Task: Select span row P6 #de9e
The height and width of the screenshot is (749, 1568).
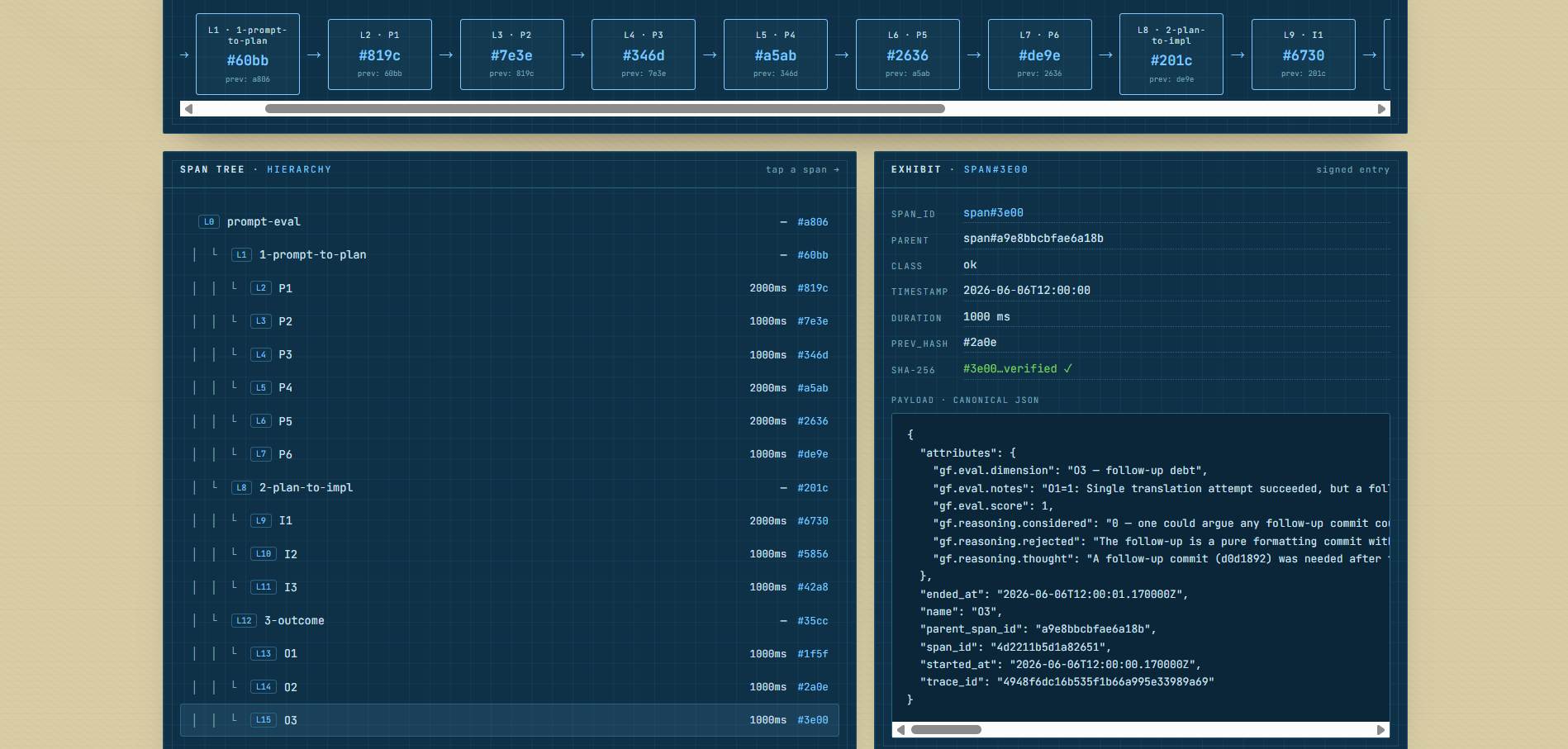Action: coord(510,454)
